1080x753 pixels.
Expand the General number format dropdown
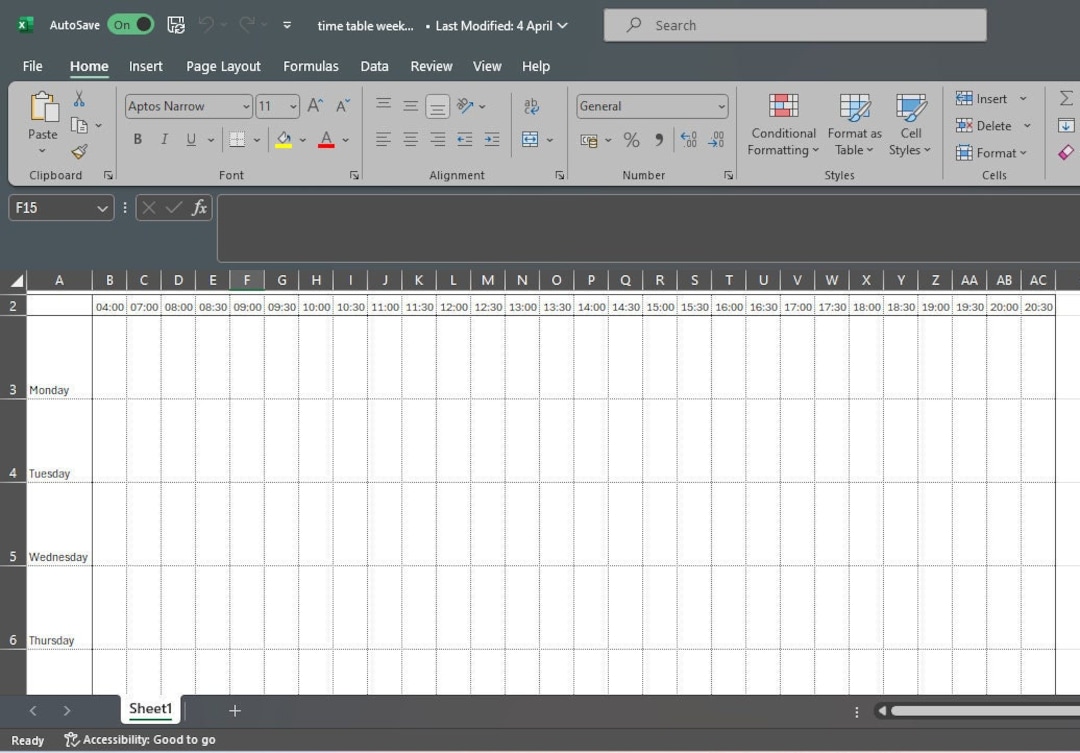click(722, 106)
